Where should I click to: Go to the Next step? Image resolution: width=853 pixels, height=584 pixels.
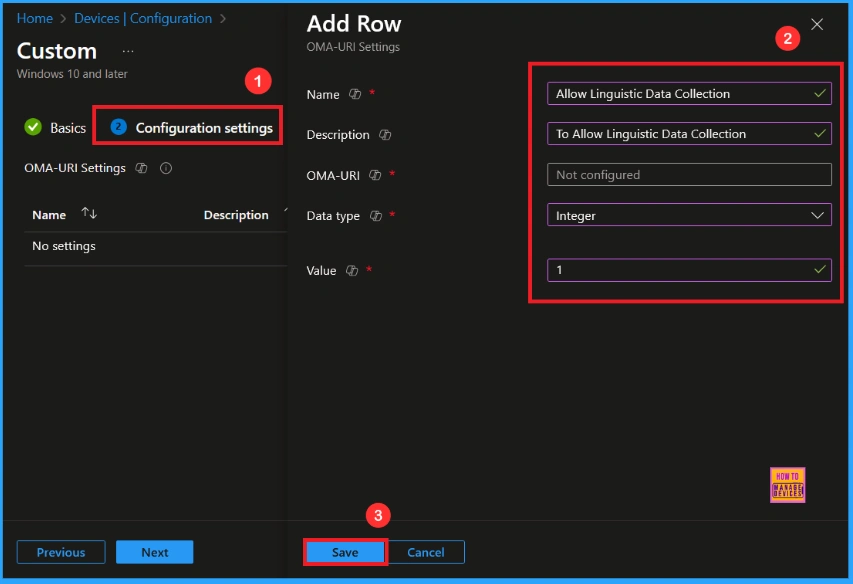click(154, 552)
